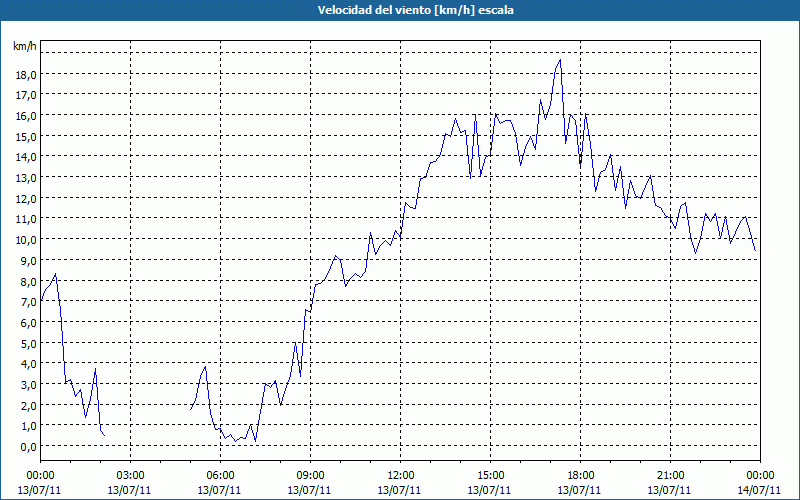Click the 15:00 time label

coord(490,476)
